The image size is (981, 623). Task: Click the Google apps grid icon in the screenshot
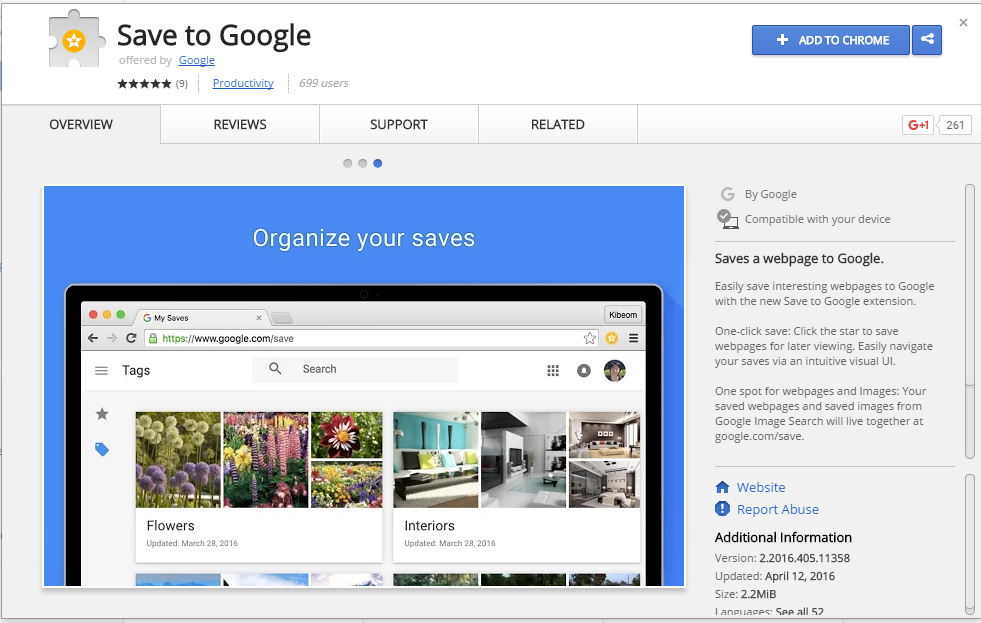[553, 370]
